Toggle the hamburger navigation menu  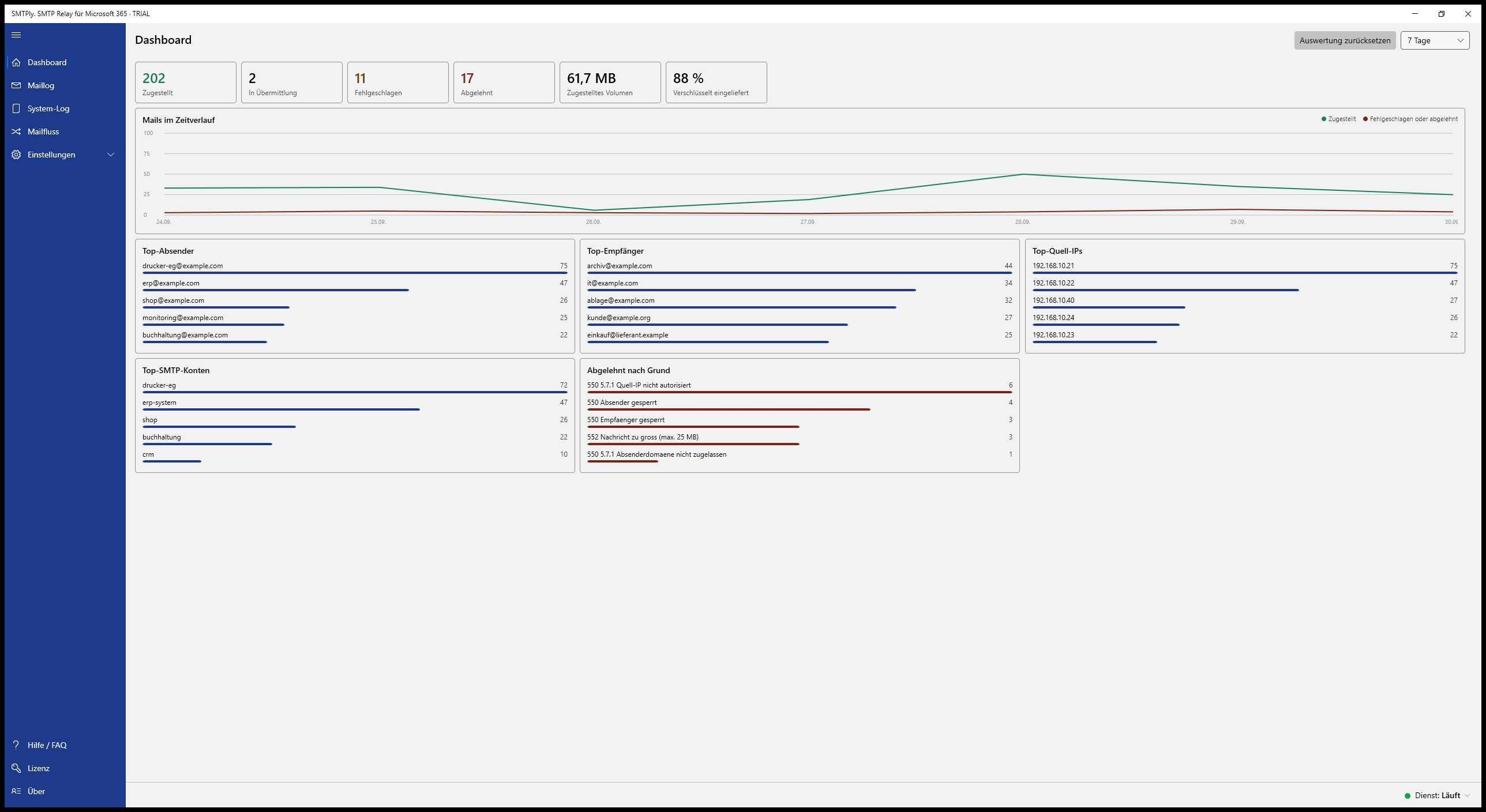click(x=16, y=35)
